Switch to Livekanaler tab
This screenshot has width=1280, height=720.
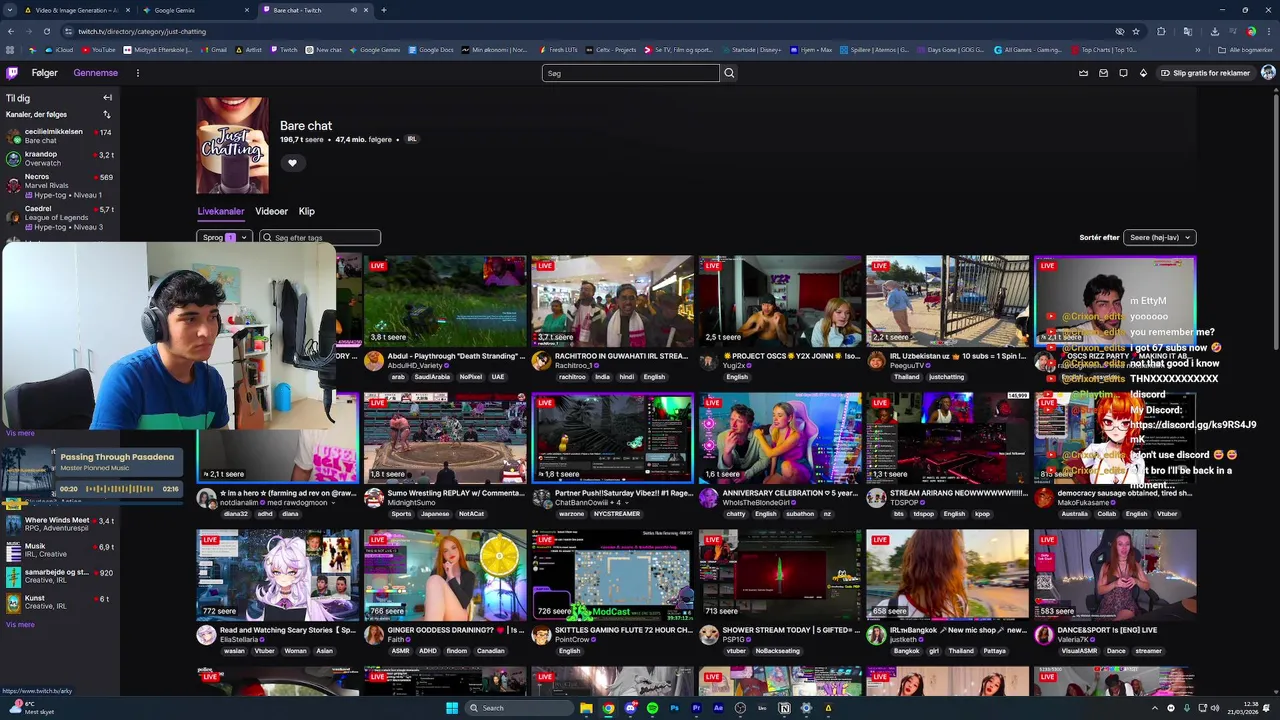point(221,211)
